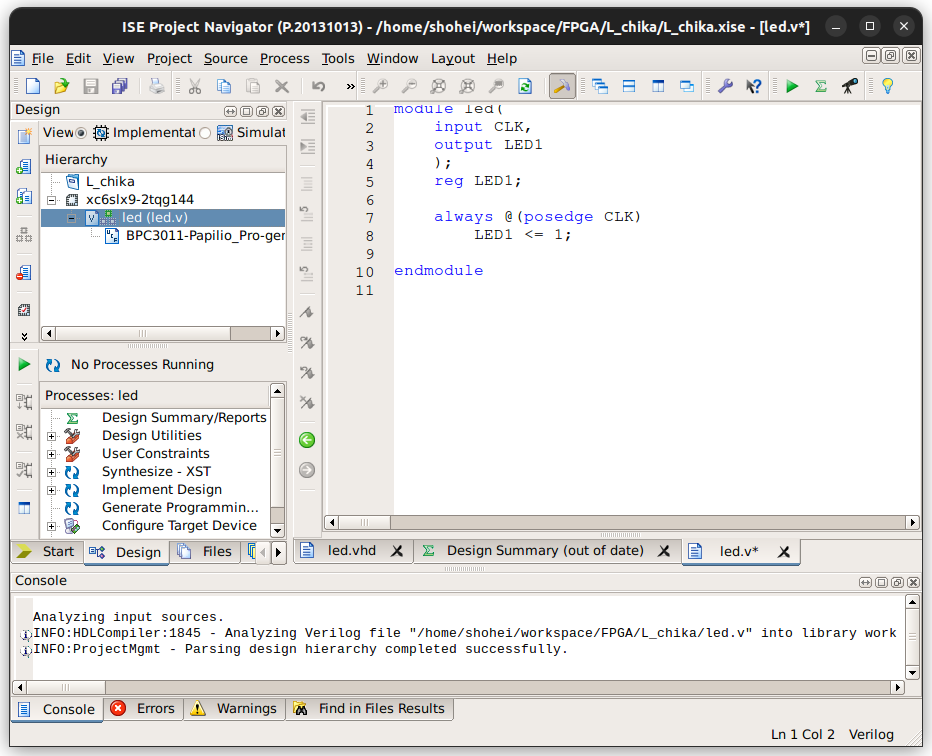This screenshot has height=756, width=932.
Task: Open the Project menu
Action: coord(169,58)
